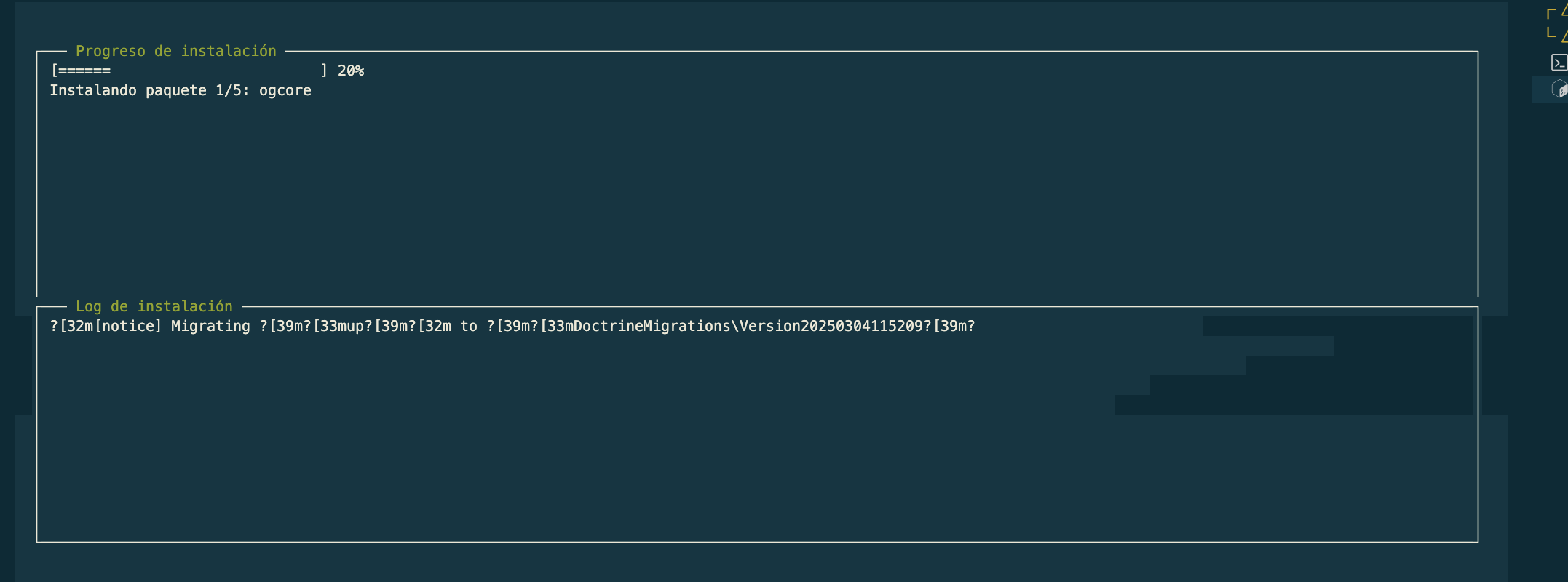Click the progress bar's closing bracket

[x=324, y=71]
